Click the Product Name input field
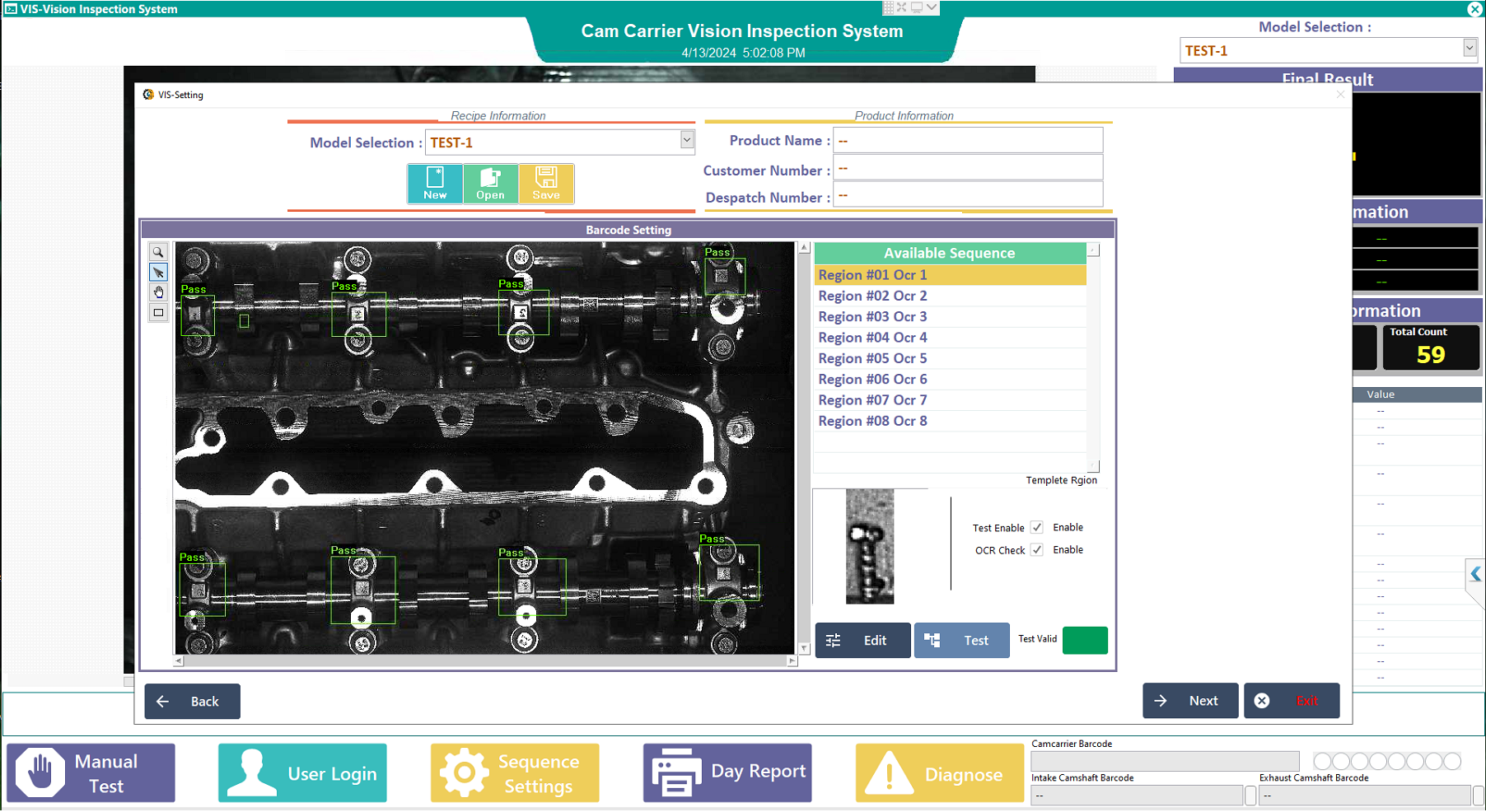 pos(967,141)
